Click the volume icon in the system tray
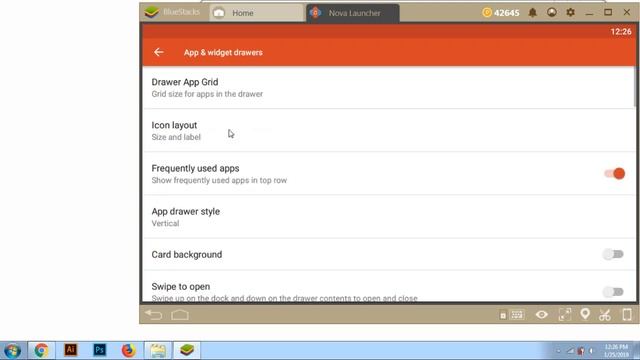 [x=591, y=351]
